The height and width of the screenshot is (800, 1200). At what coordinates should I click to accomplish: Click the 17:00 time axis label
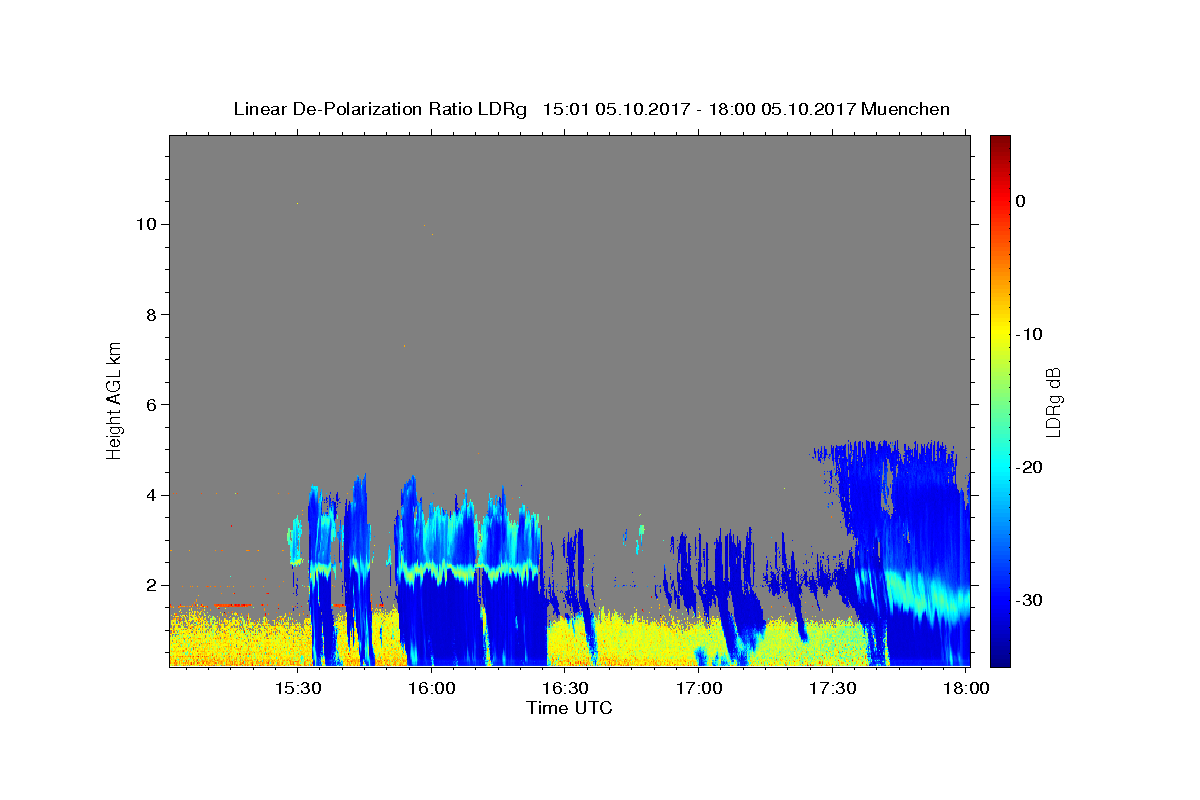pyautogui.click(x=699, y=688)
